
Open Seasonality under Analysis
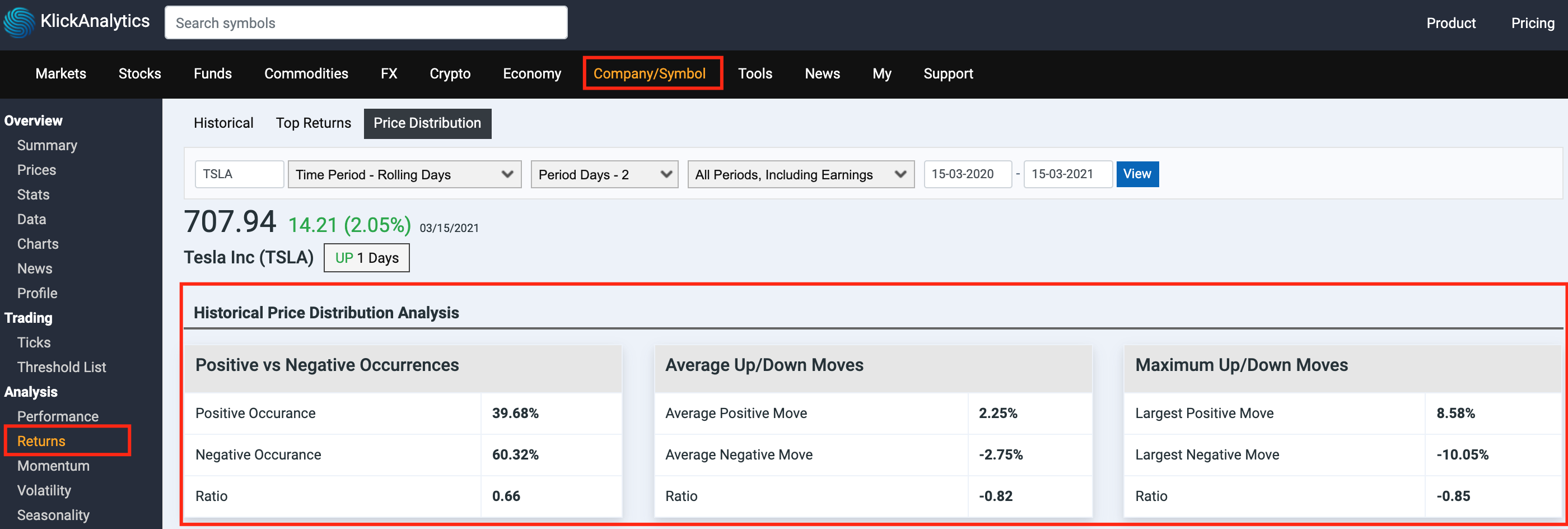click(x=53, y=516)
